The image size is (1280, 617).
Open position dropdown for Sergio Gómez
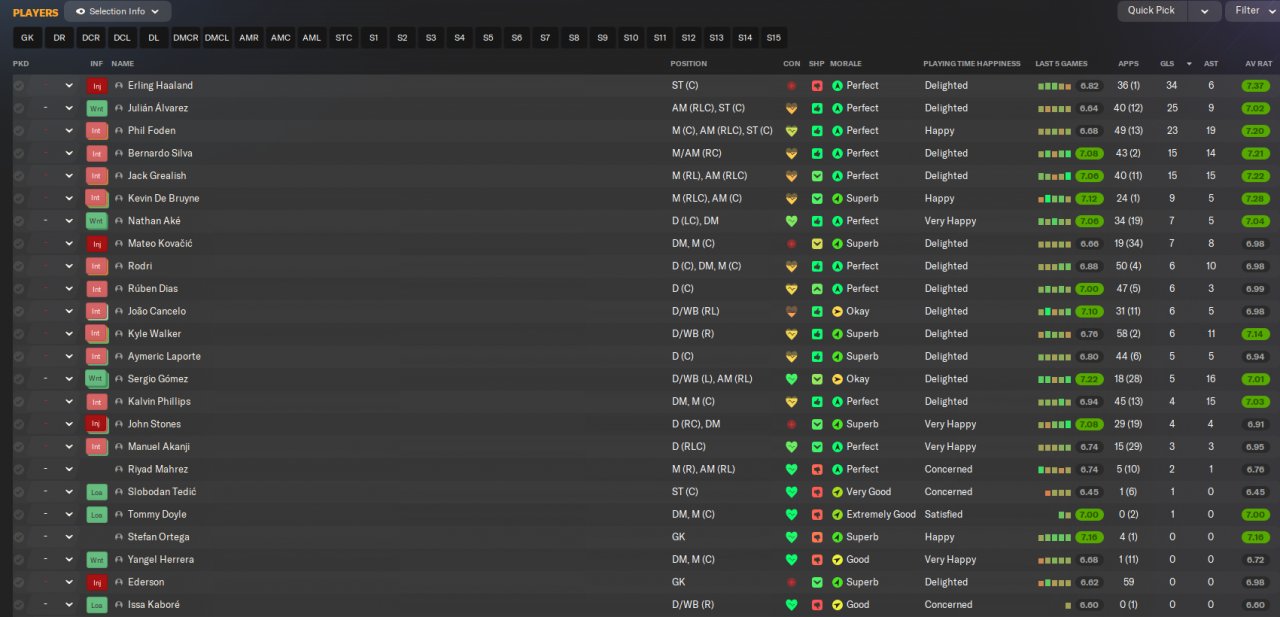click(69, 379)
